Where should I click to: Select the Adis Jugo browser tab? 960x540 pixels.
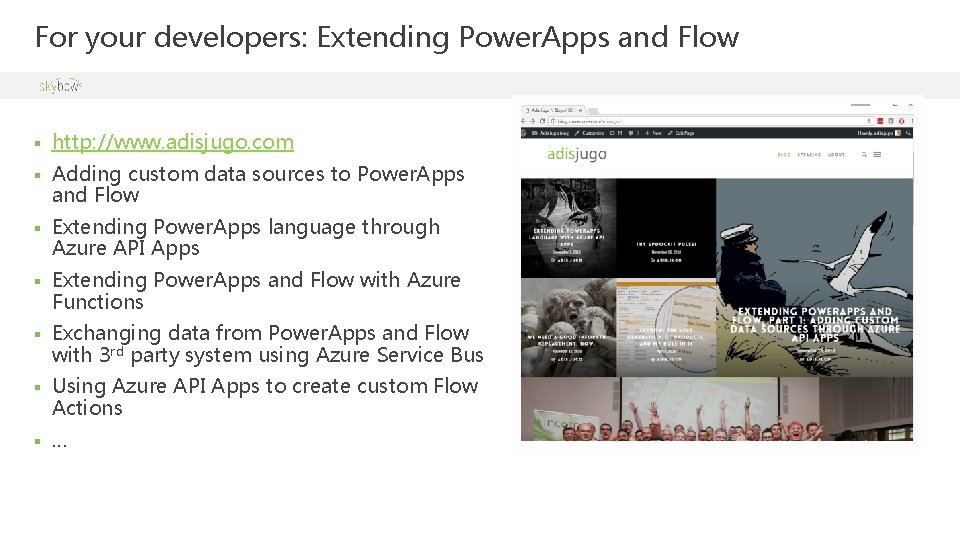553,111
